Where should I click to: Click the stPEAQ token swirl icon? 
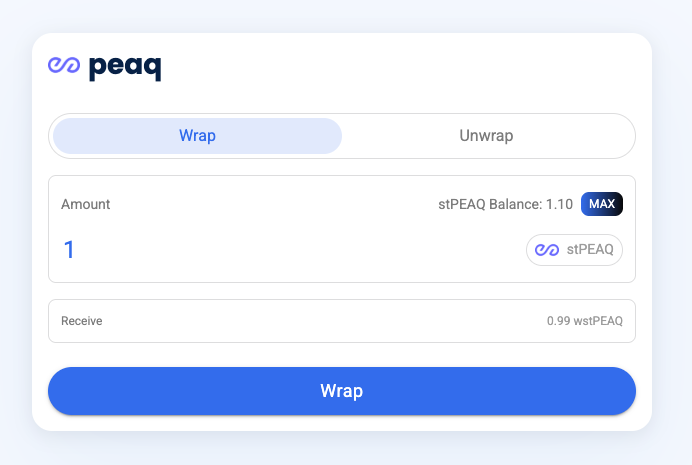pos(547,250)
